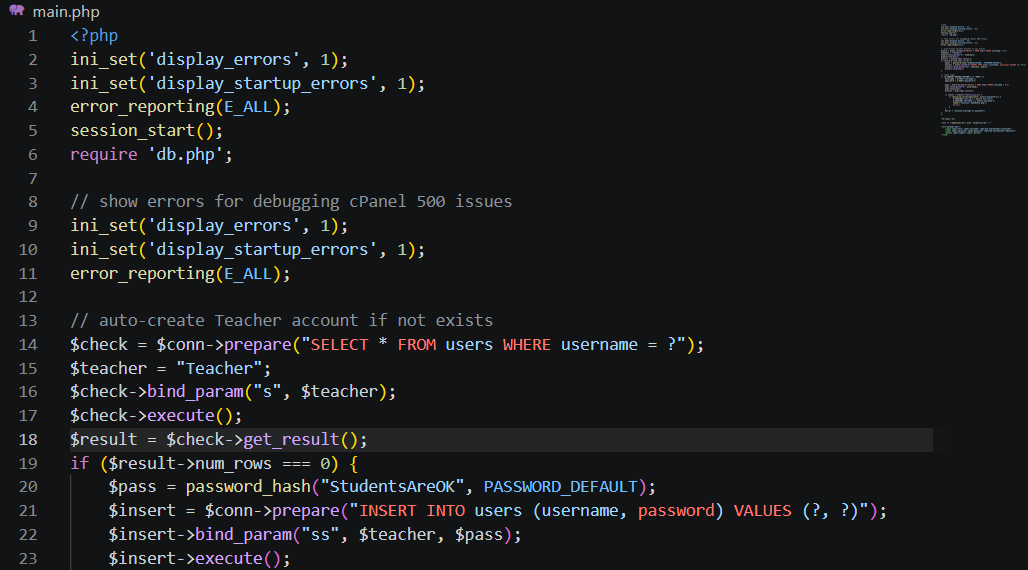Place cursor on the <?php opening tag
The width and height of the screenshot is (1028, 570).
[94, 36]
